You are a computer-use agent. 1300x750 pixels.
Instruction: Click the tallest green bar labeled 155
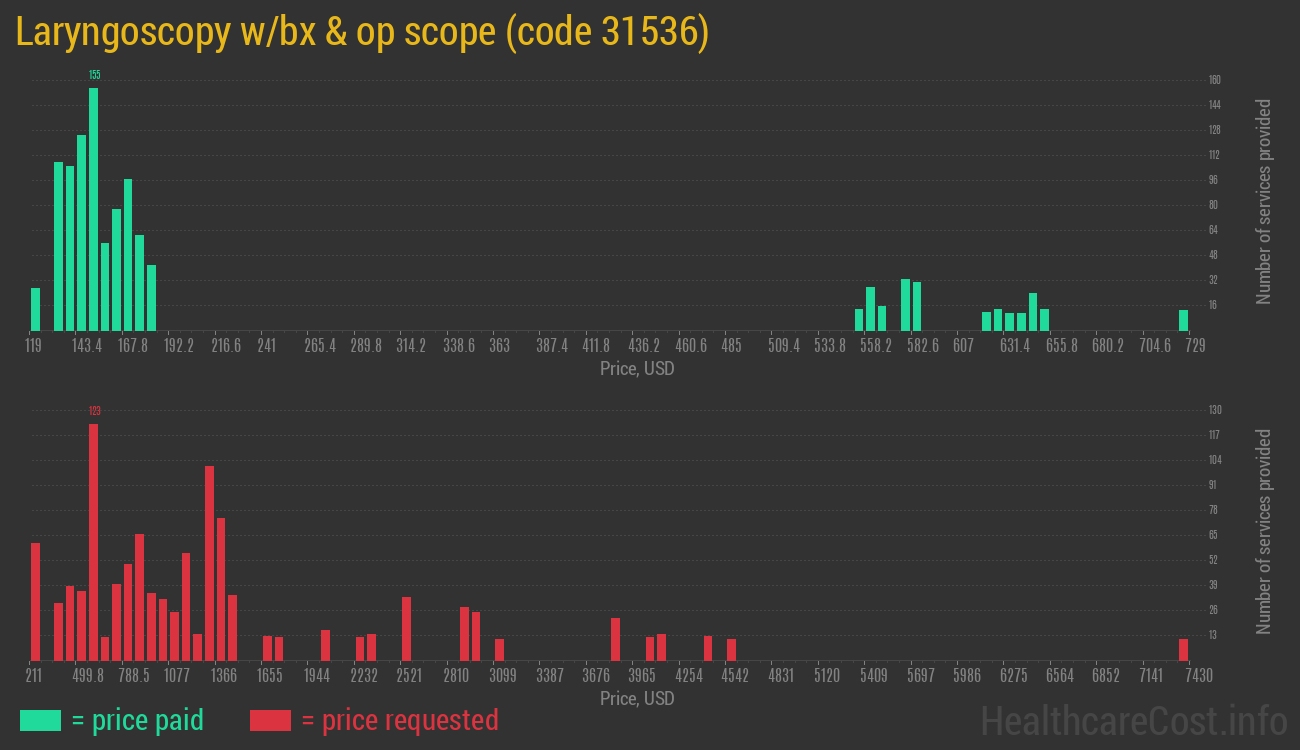(x=93, y=209)
